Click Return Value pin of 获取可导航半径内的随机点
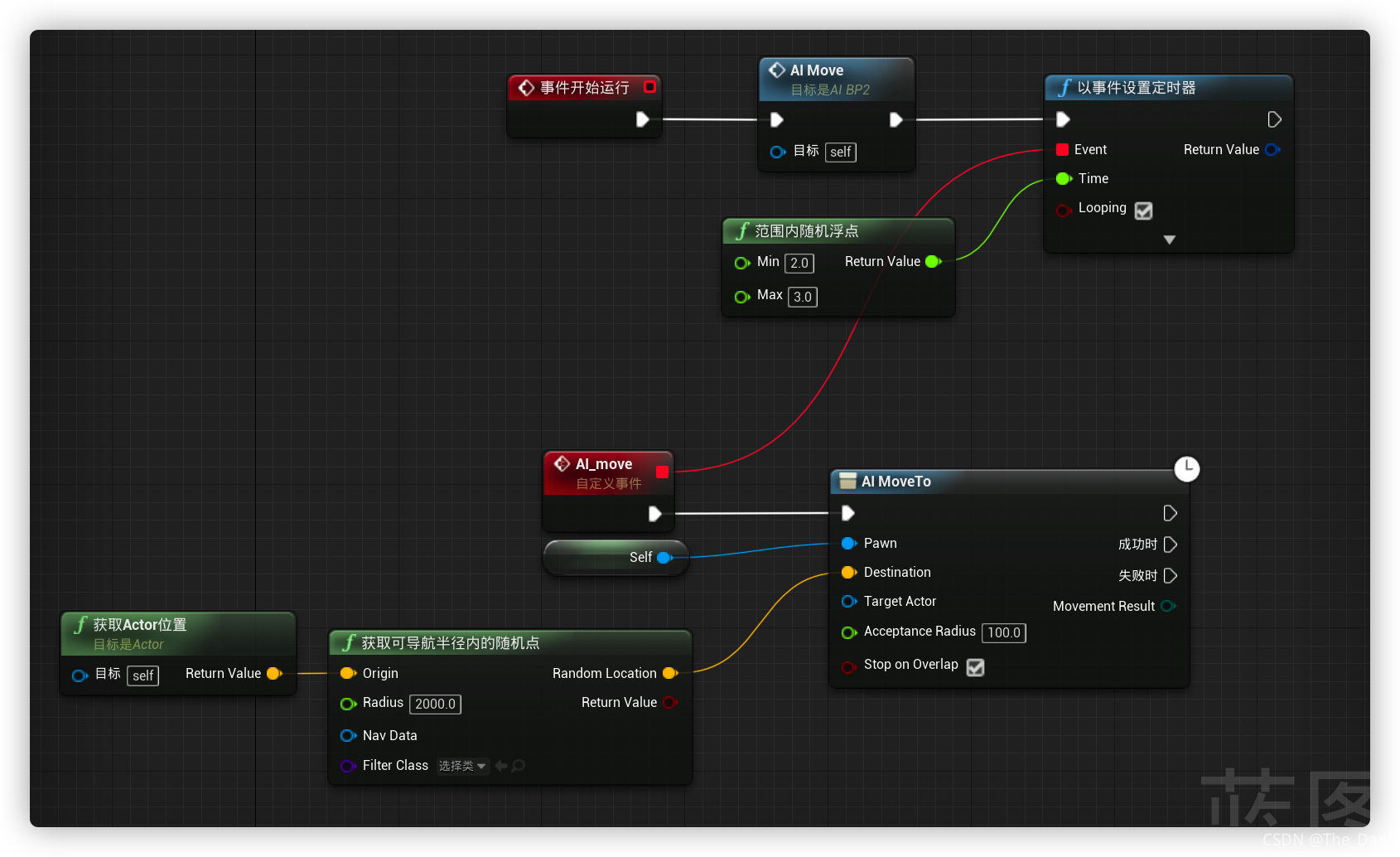The width and height of the screenshot is (1400, 857). (670, 703)
